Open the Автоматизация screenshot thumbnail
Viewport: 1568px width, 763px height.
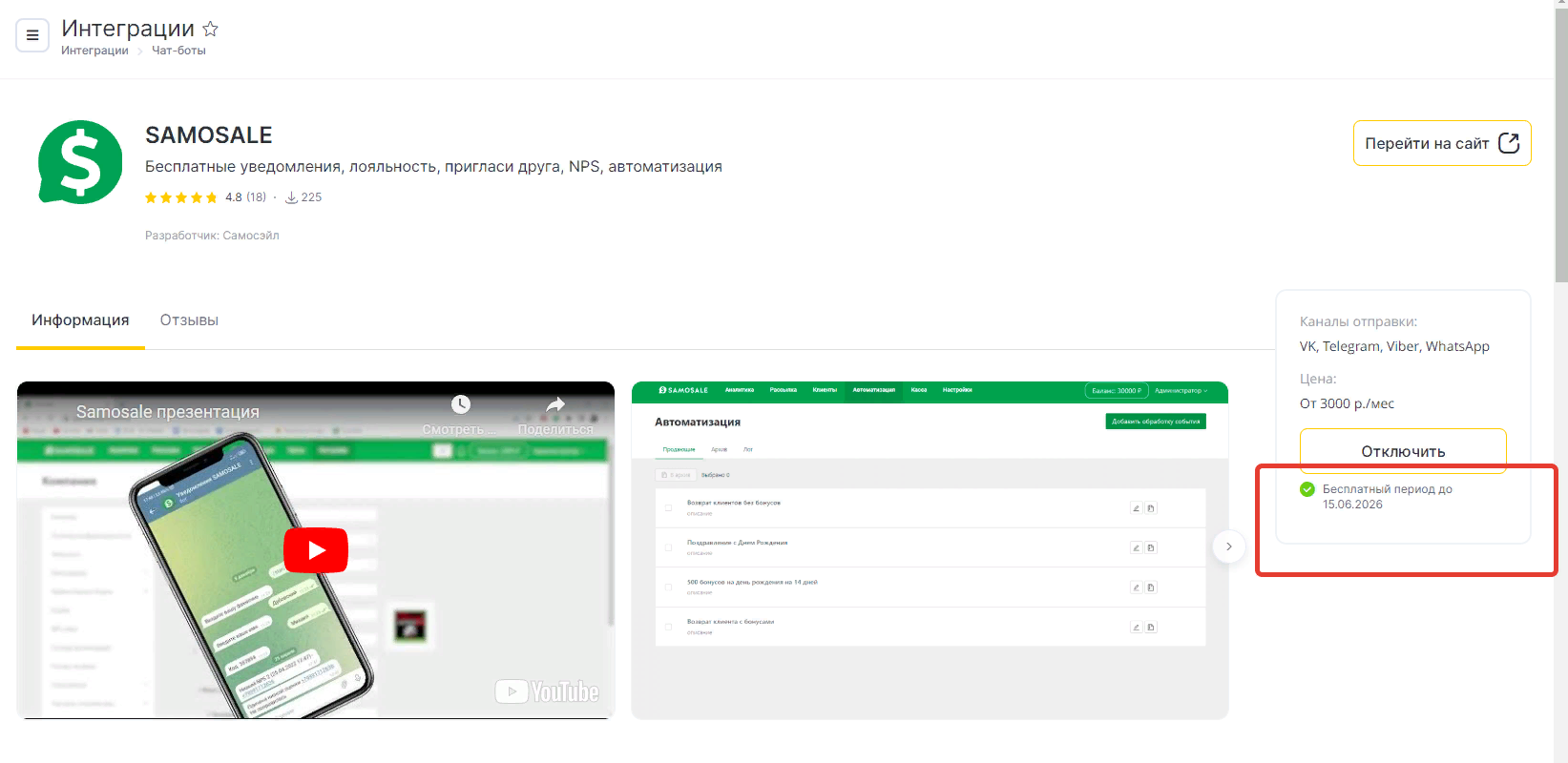[930, 550]
